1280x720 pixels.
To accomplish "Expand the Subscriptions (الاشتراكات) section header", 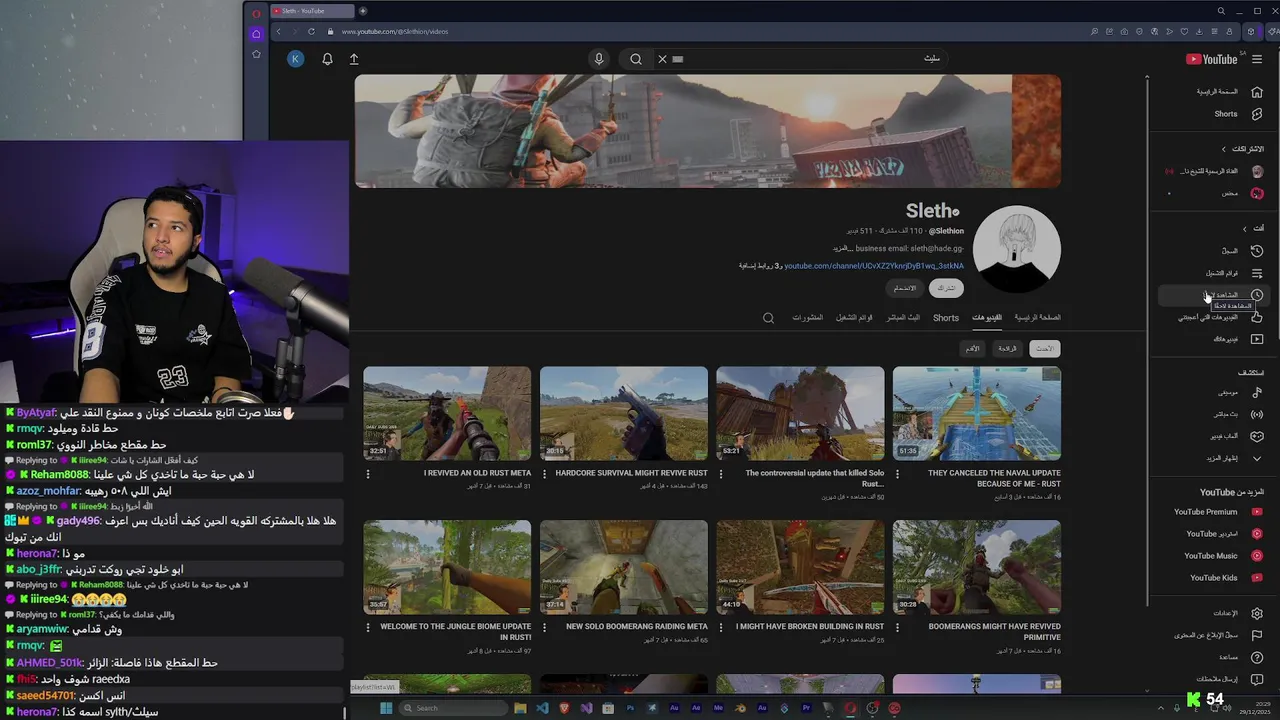I will (x=1241, y=149).
